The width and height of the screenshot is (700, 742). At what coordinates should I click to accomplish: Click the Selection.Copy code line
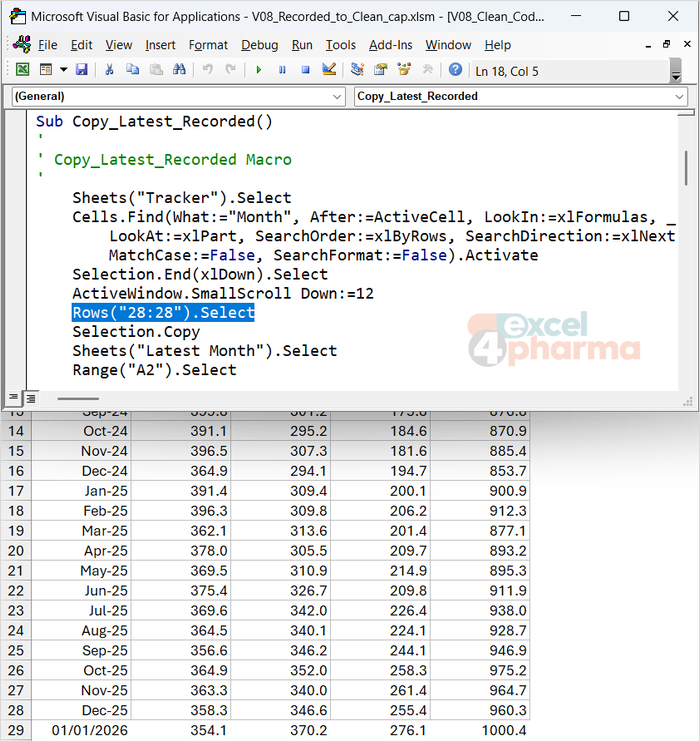[x=136, y=332]
